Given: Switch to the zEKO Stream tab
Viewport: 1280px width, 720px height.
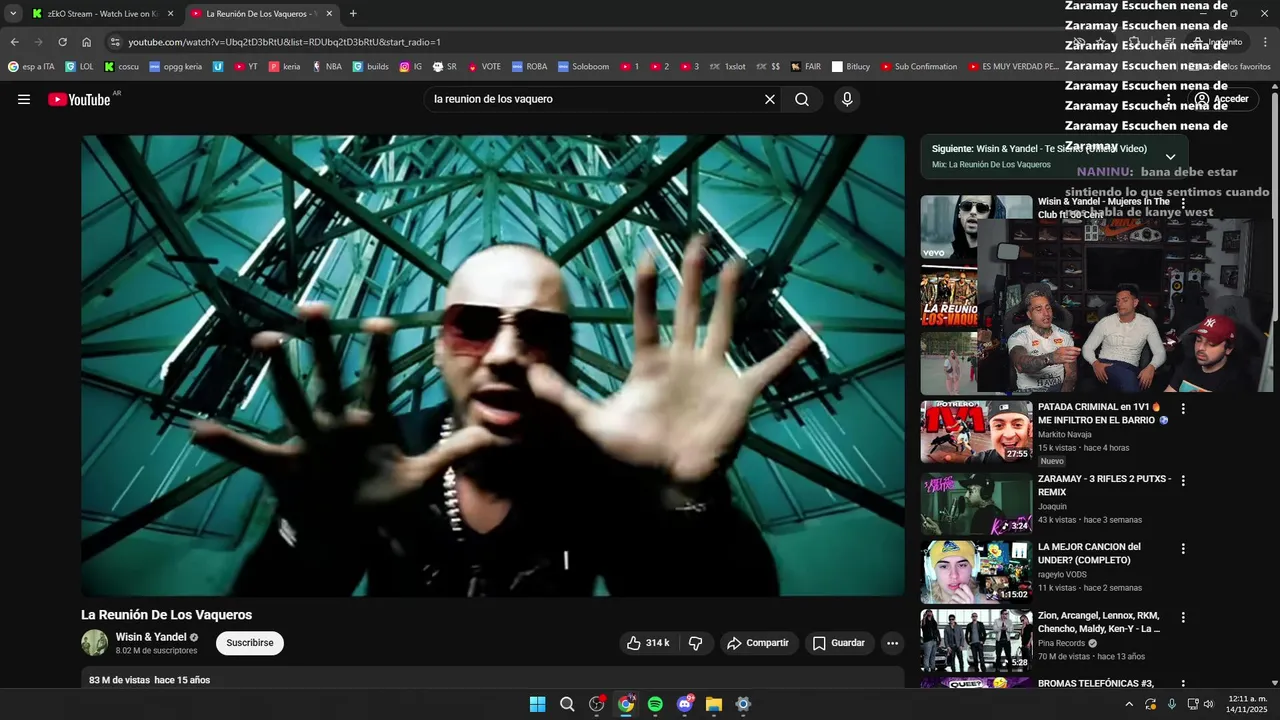Looking at the screenshot, I should click(103, 14).
